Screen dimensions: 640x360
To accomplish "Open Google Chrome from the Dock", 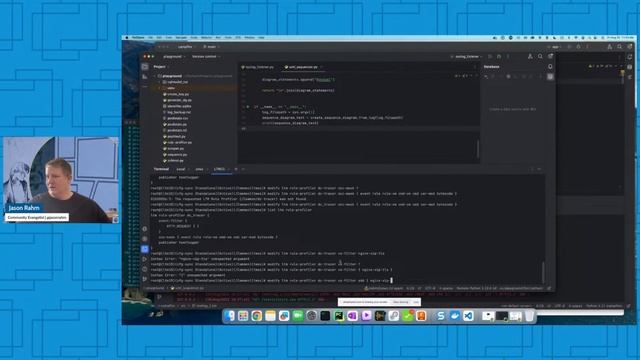I will pos(256,316).
